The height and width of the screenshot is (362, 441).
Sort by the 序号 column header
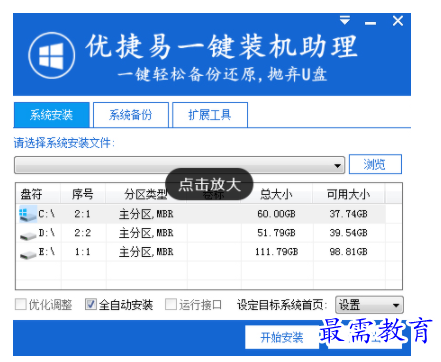[x=82, y=194]
